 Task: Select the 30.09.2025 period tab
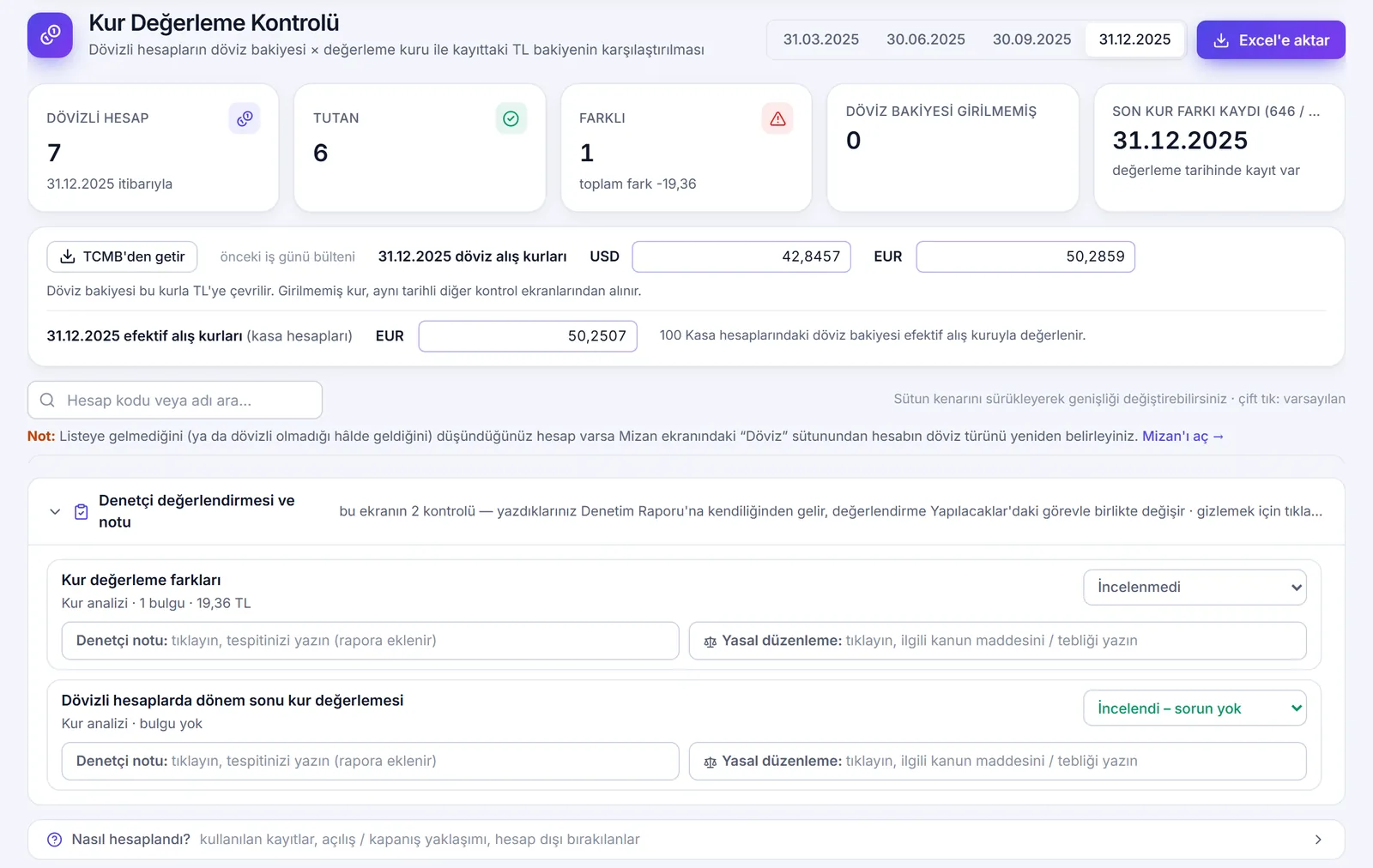click(x=1031, y=39)
